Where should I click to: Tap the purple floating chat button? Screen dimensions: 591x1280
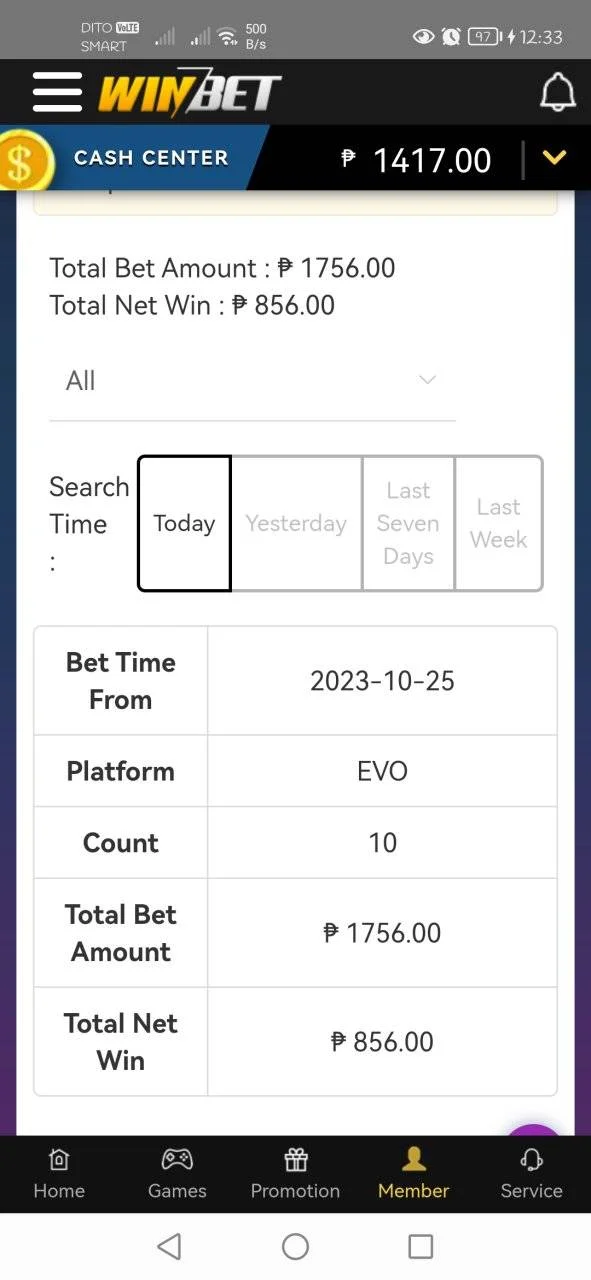[533, 1130]
